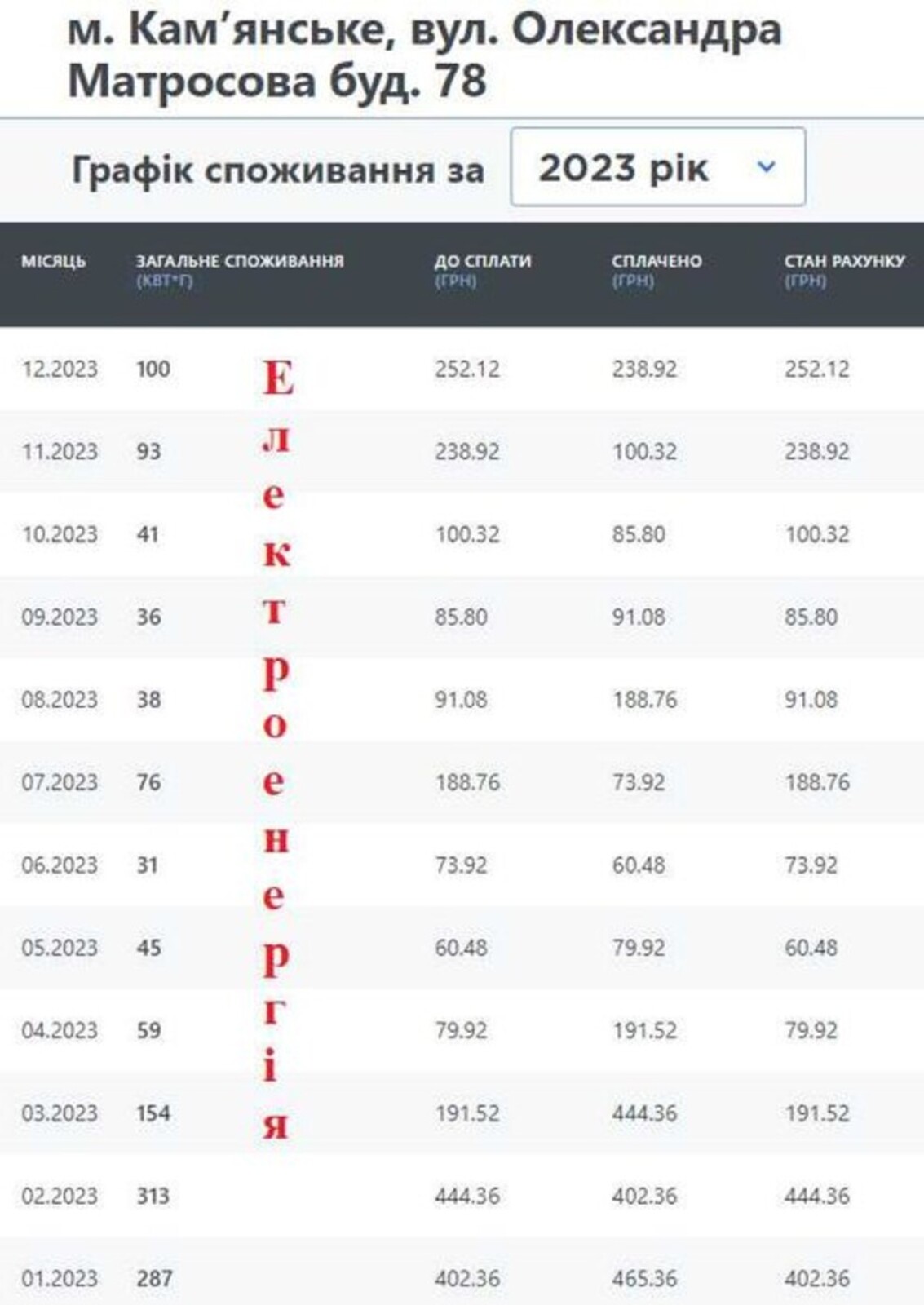Click account balance 73.92 for 06.2023
Image resolution: width=924 pixels, height=1305 pixels.
811,865
